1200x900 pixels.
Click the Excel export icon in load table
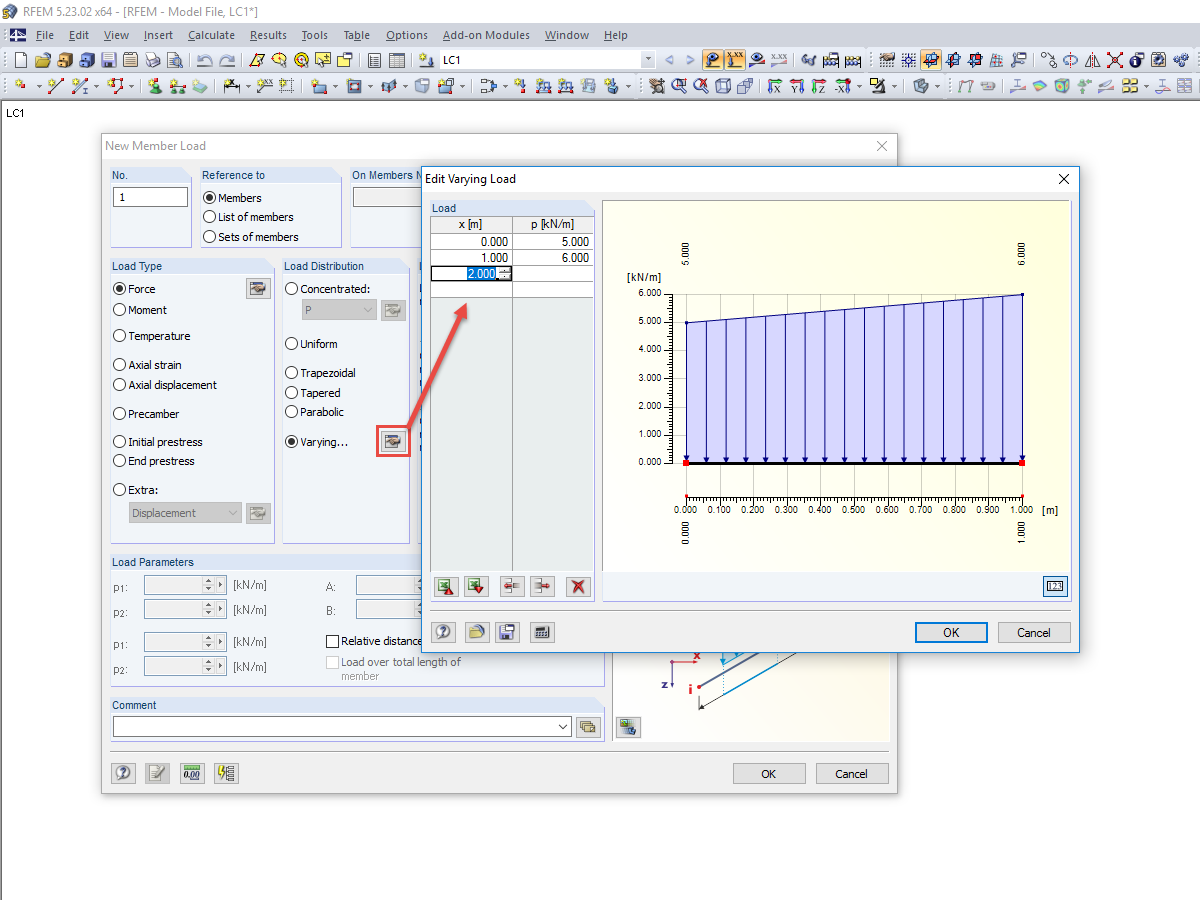pyautogui.click(x=446, y=587)
